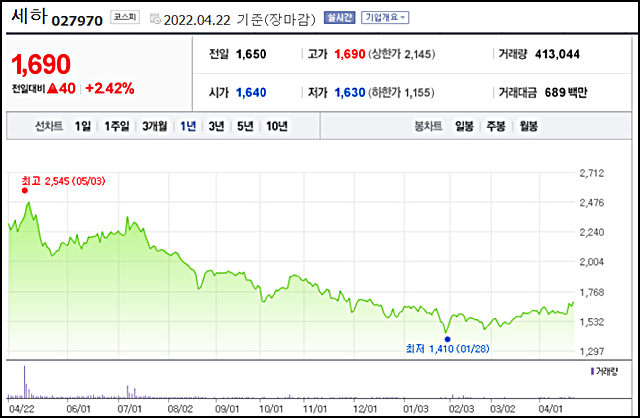Click the stock name 세하

pos(29,16)
